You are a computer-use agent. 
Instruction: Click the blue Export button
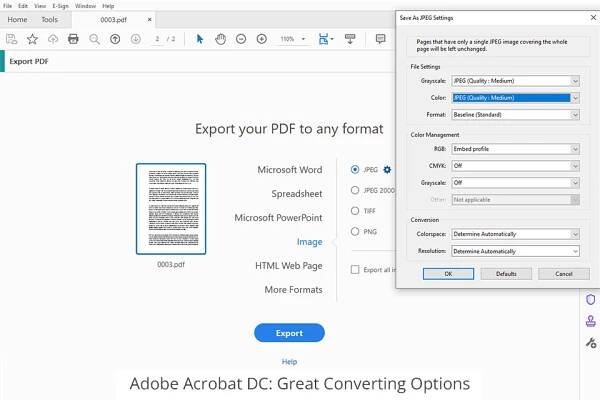click(289, 333)
